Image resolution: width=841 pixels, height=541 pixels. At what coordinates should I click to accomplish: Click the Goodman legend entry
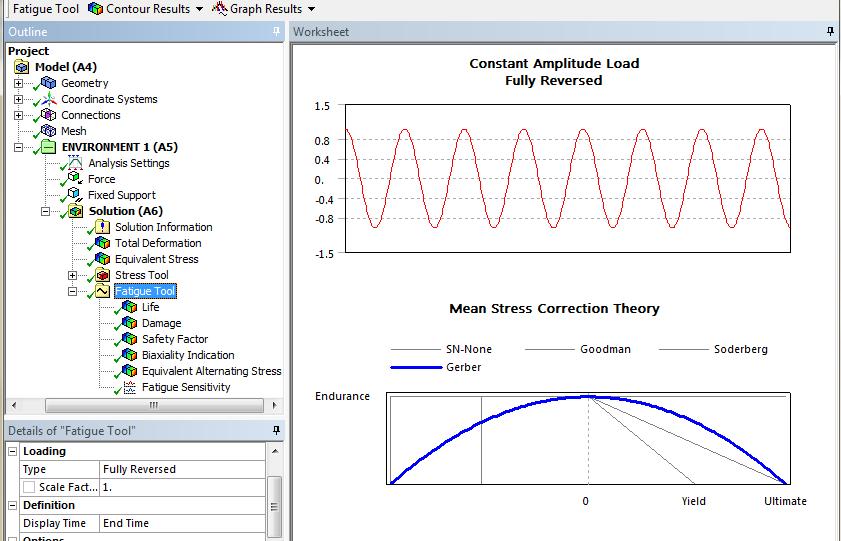[x=578, y=349]
